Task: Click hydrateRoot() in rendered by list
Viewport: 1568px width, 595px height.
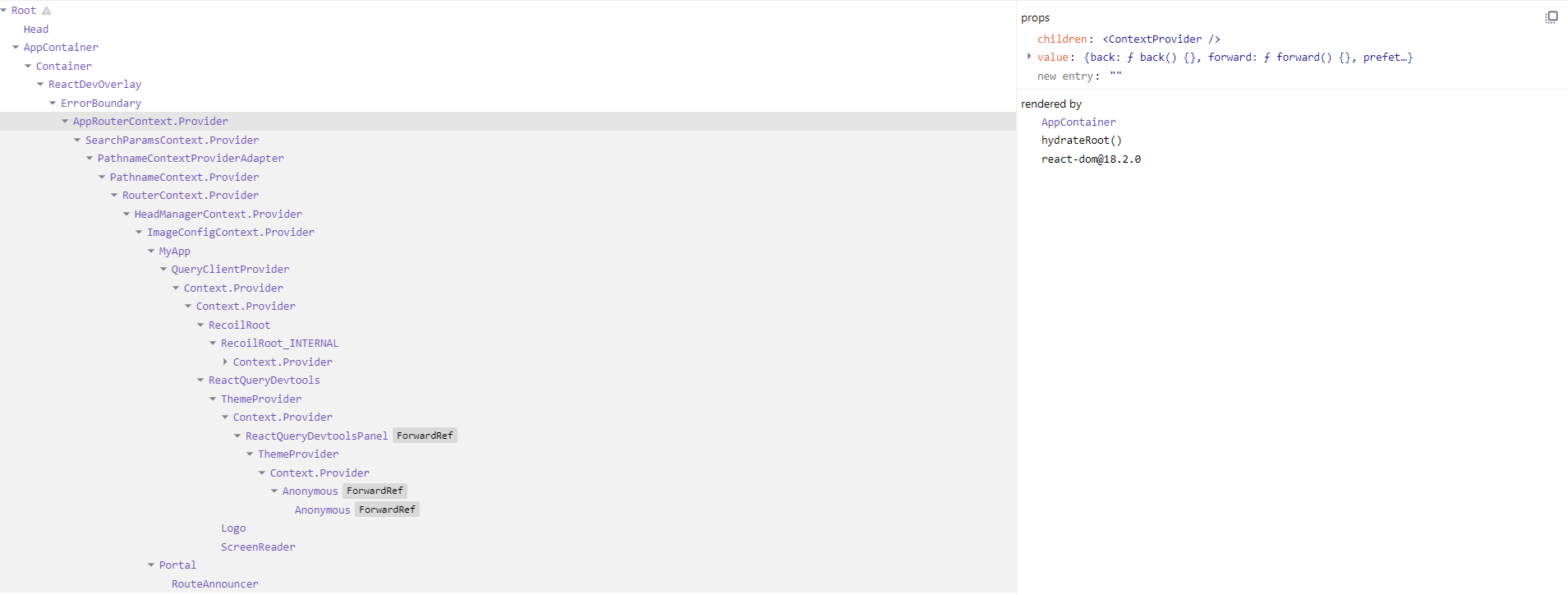Action: point(1081,140)
